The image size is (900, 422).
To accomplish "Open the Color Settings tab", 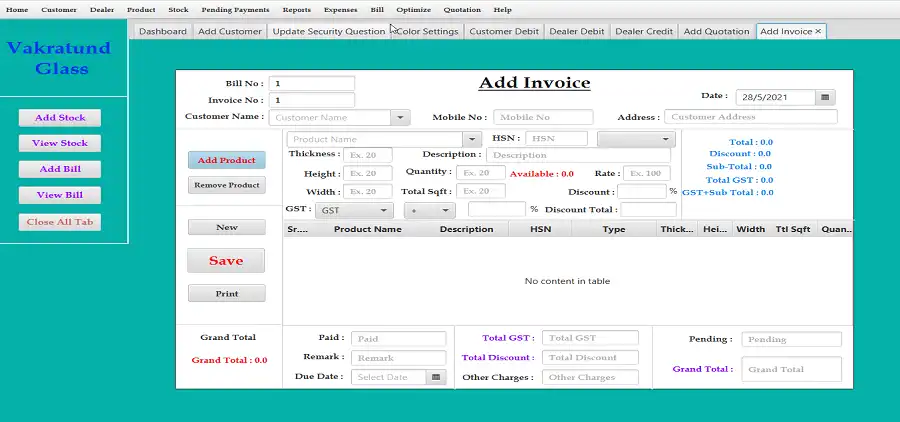I will coord(427,31).
